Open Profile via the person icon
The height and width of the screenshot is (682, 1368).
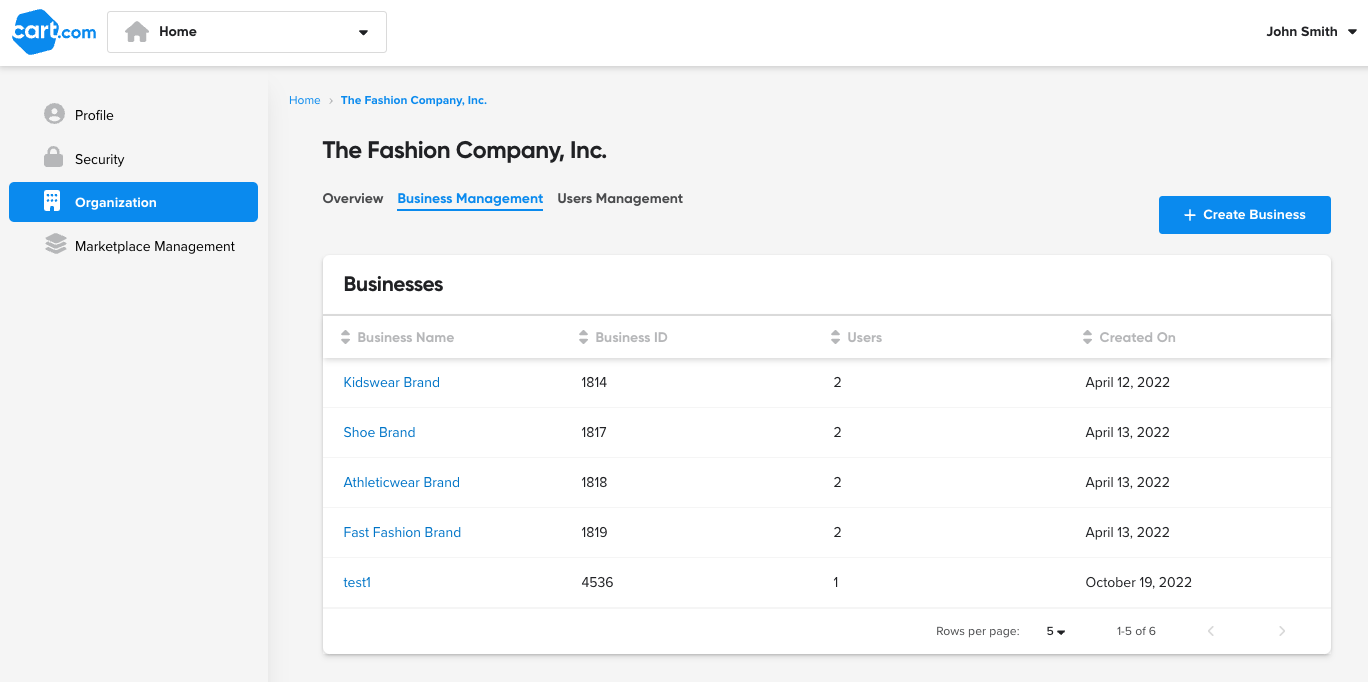pos(53,114)
